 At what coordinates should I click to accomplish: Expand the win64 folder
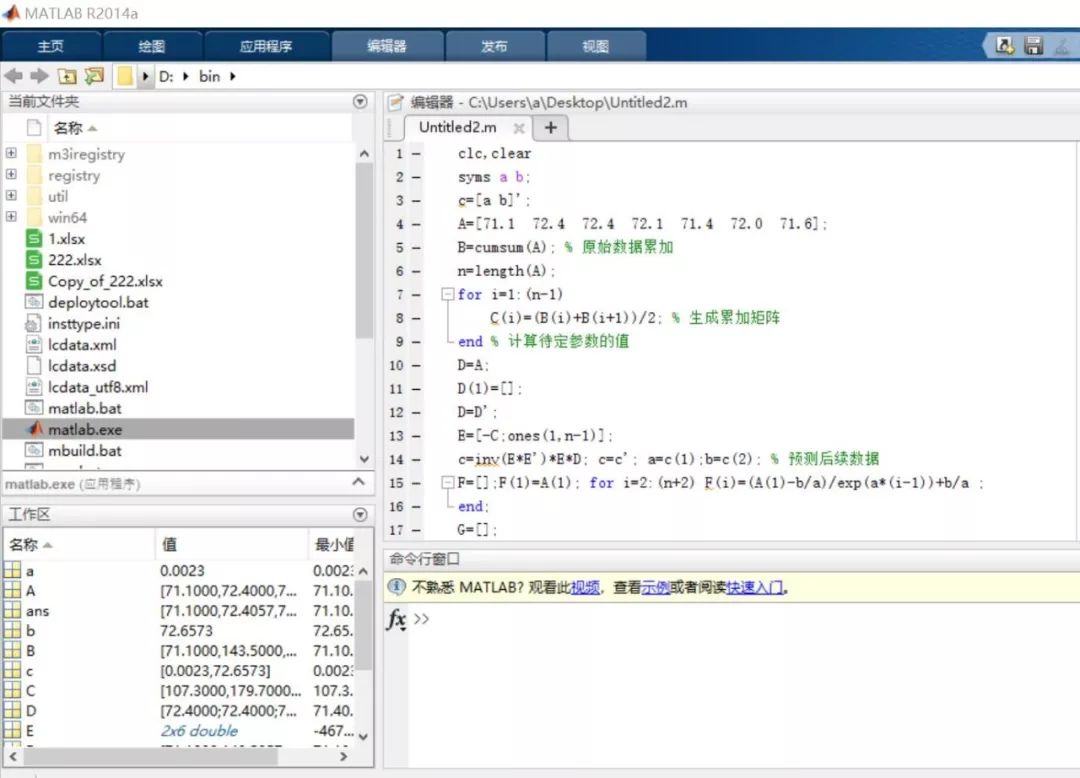(11, 216)
